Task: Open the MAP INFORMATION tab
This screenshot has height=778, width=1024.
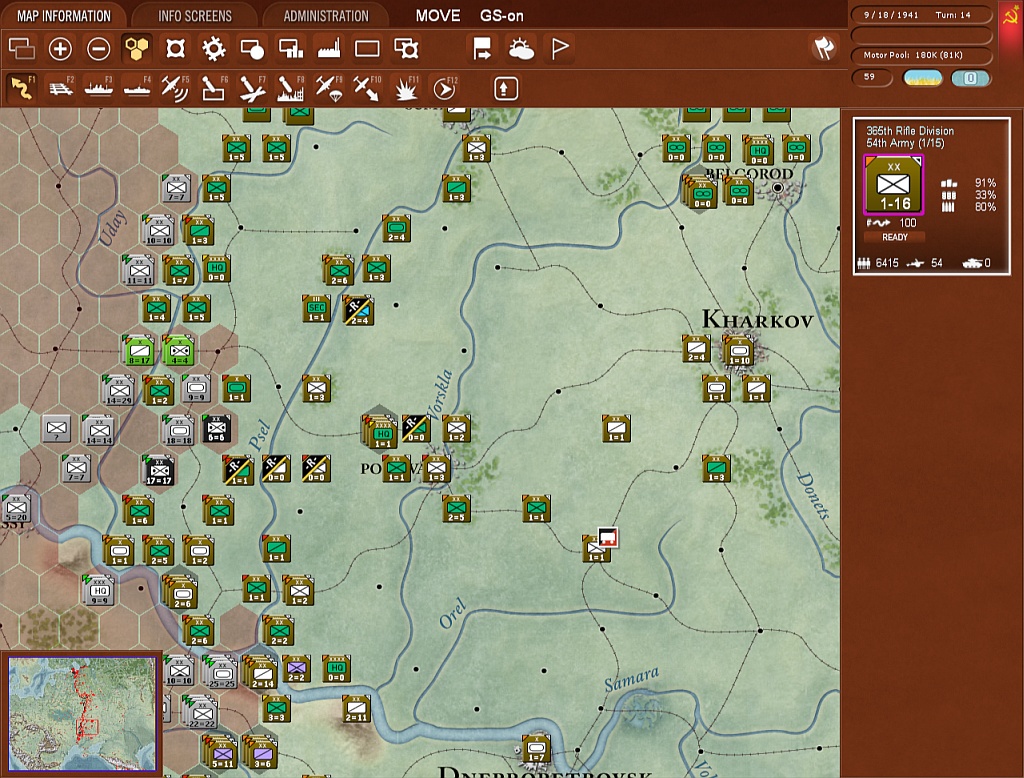Action: click(63, 16)
